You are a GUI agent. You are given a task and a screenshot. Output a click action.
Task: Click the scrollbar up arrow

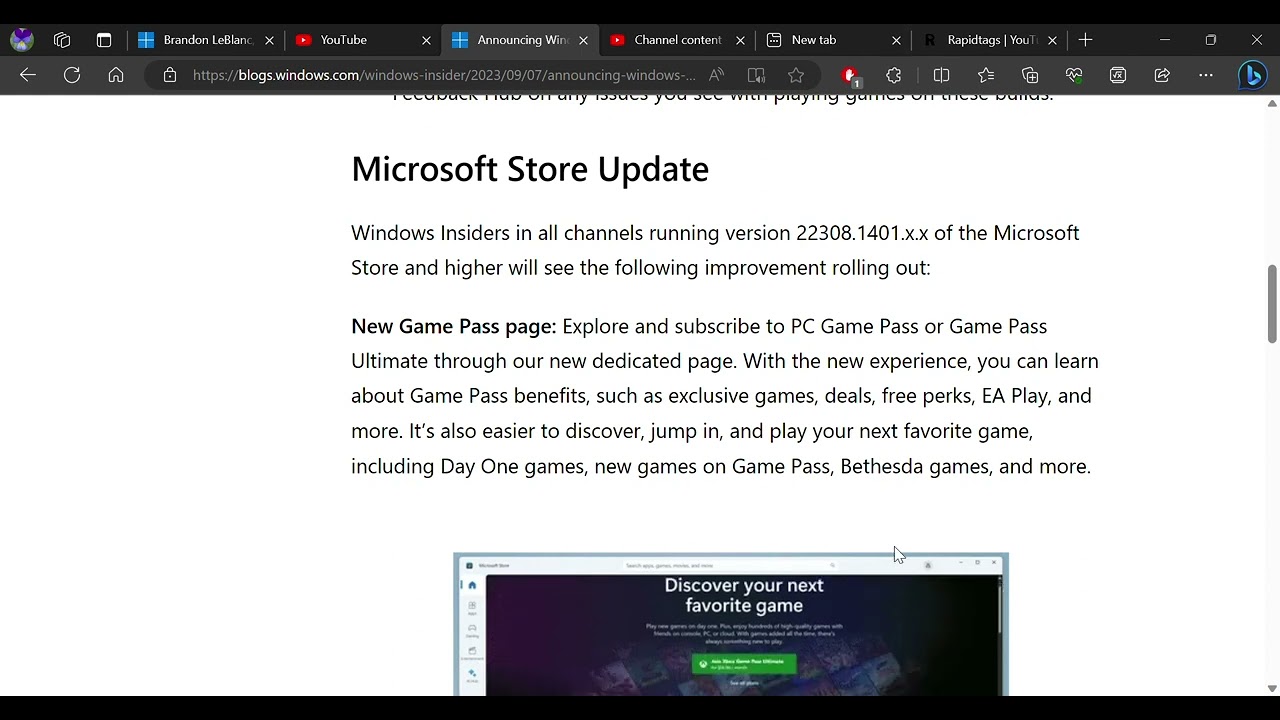point(1272,103)
